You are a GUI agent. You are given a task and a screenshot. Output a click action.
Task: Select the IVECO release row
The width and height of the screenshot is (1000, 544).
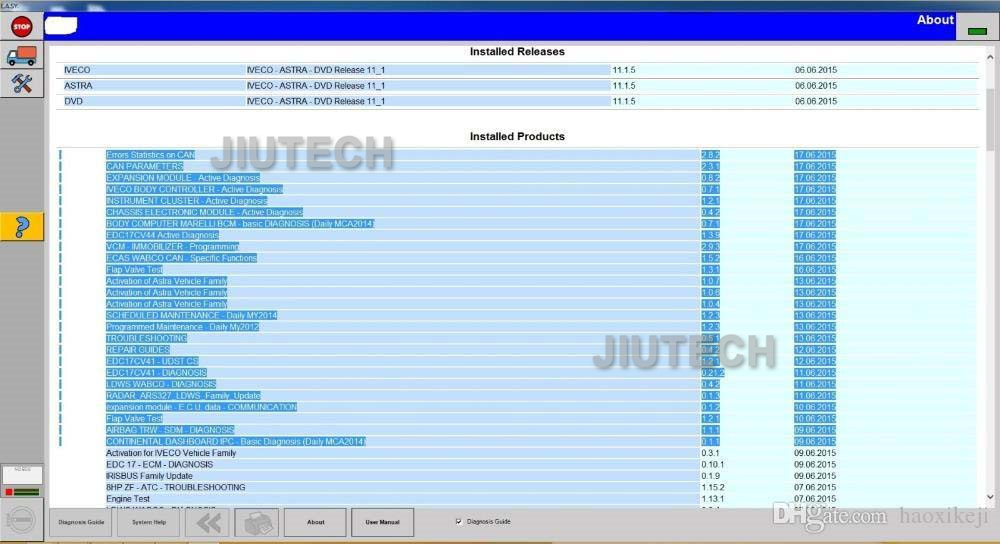point(517,70)
